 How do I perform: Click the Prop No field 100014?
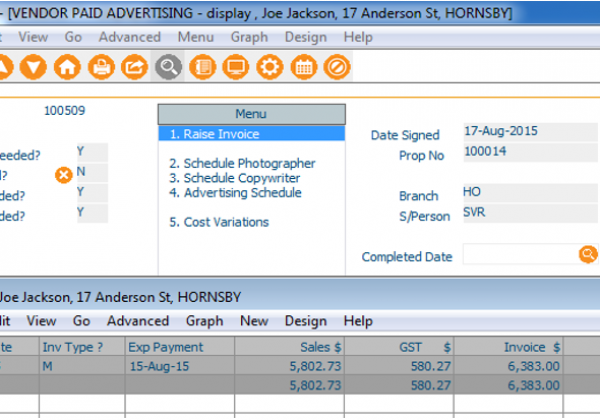pos(530,152)
